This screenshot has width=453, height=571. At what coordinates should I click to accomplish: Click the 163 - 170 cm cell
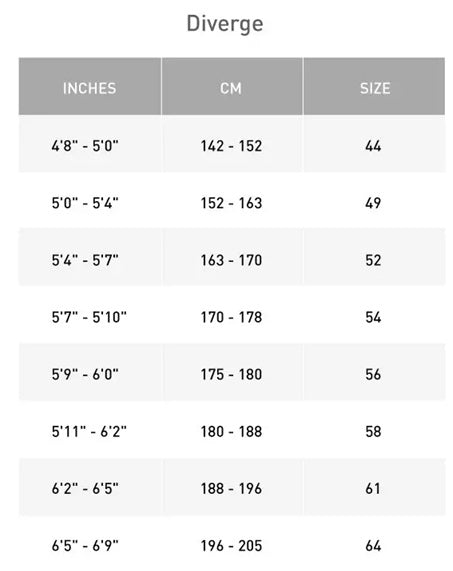point(231,260)
